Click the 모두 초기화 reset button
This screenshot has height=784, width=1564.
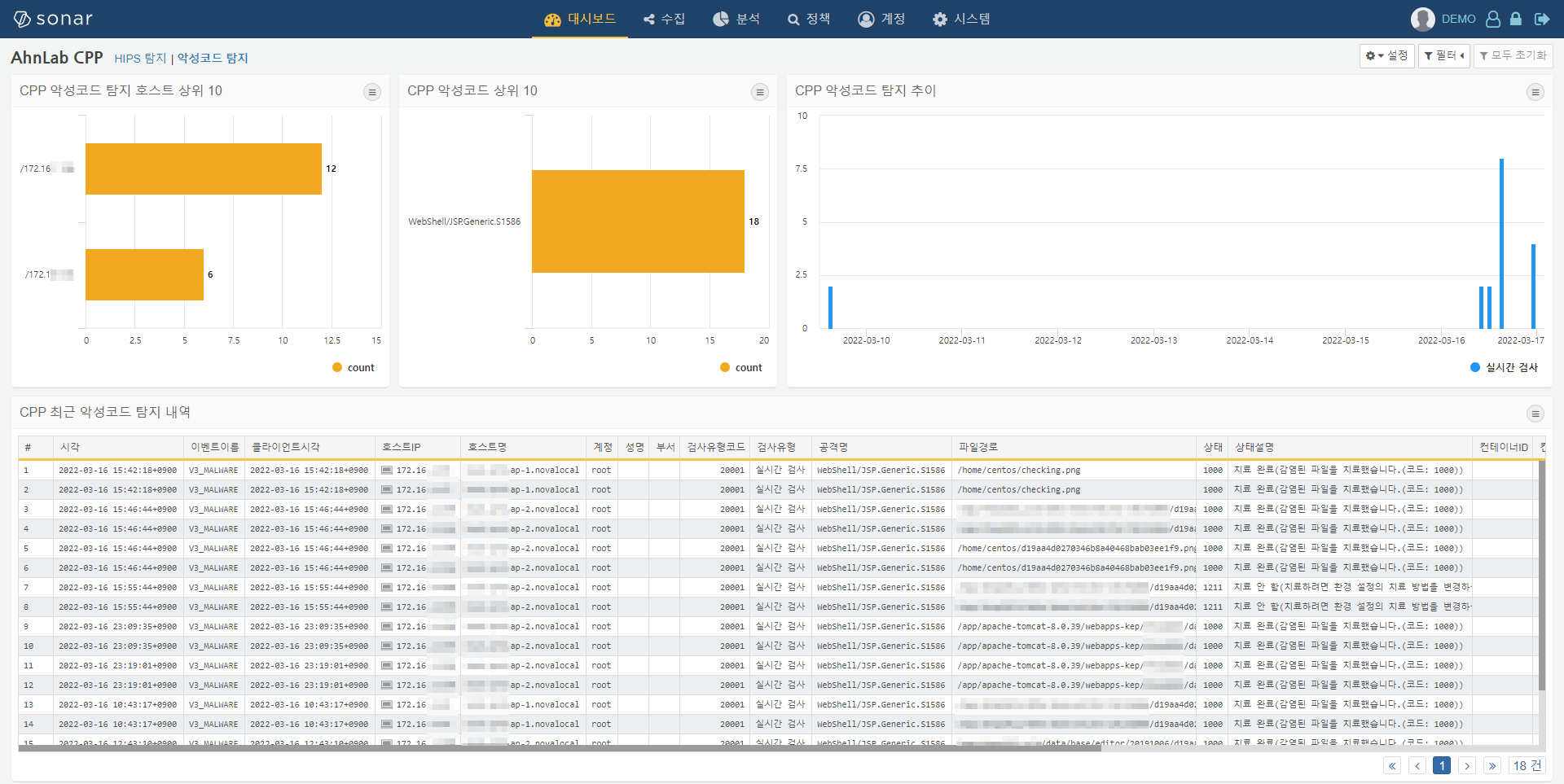tap(1513, 55)
